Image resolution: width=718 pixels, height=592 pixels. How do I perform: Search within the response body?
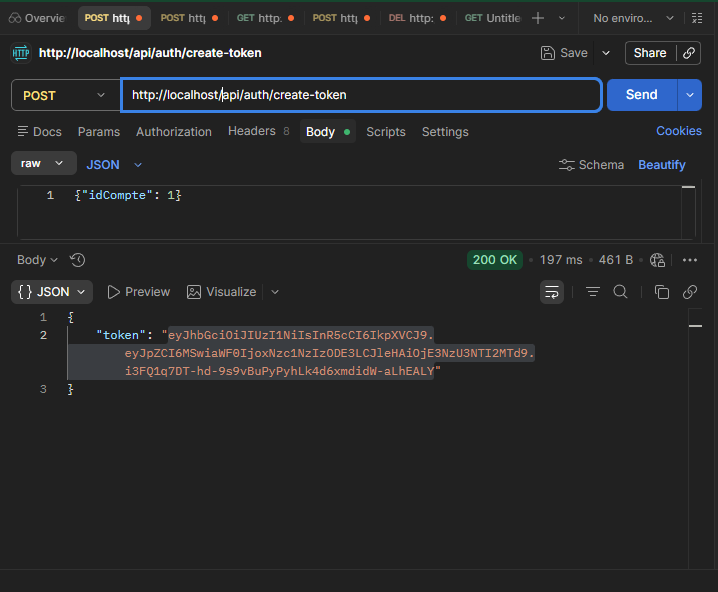tap(620, 292)
